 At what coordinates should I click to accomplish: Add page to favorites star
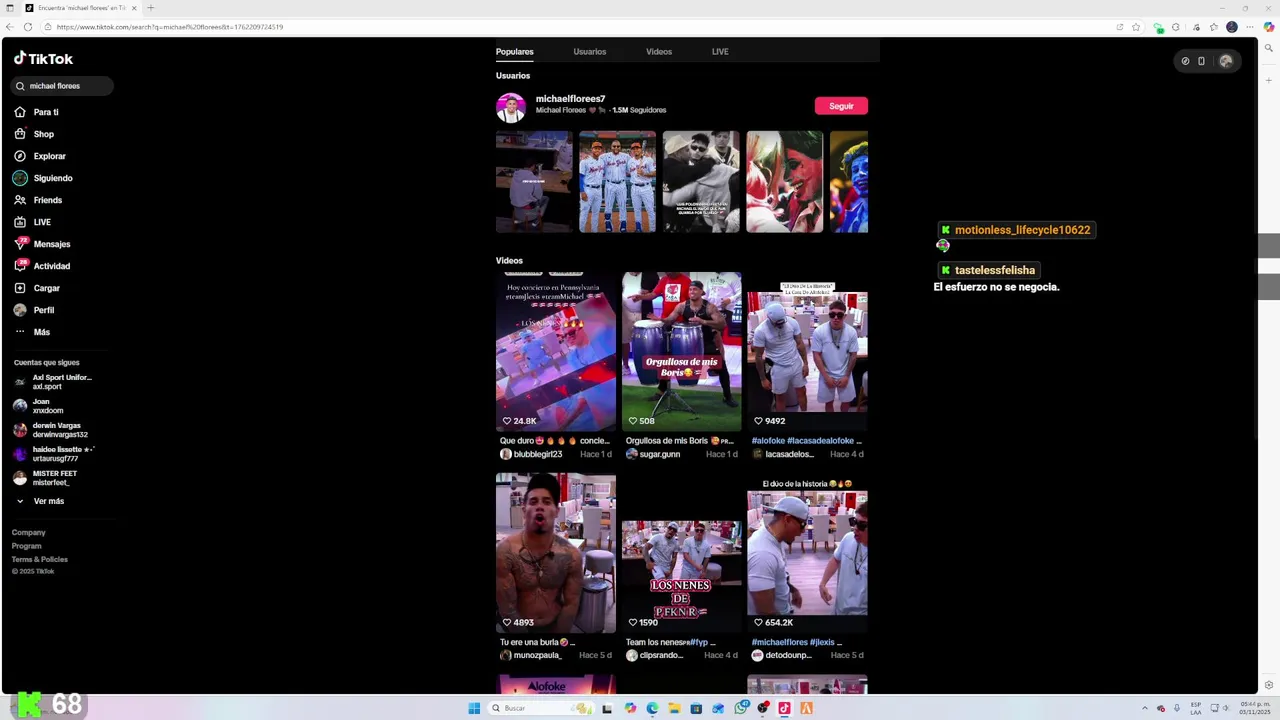pyautogui.click(x=1136, y=27)
